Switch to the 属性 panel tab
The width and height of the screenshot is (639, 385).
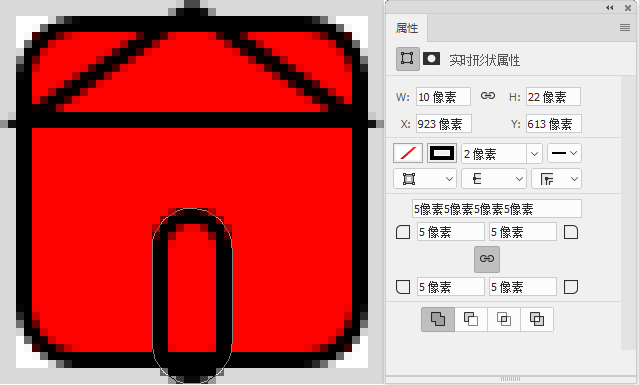tap(407, 28)
